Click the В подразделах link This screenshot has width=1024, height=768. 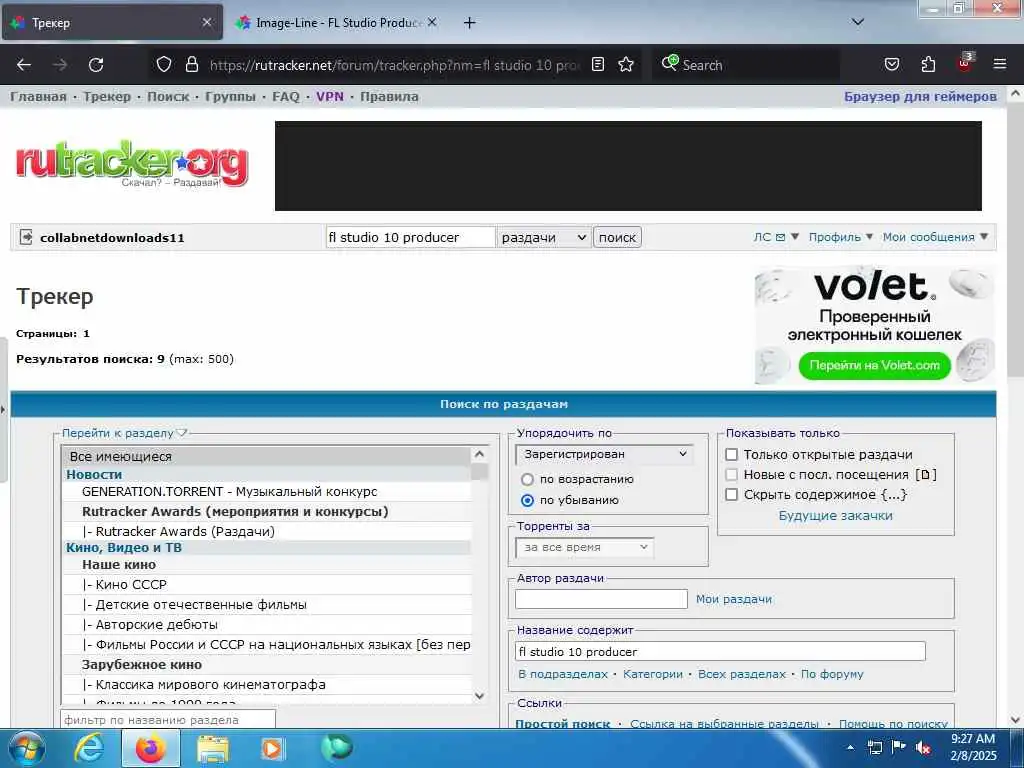(x=563, y=674)
